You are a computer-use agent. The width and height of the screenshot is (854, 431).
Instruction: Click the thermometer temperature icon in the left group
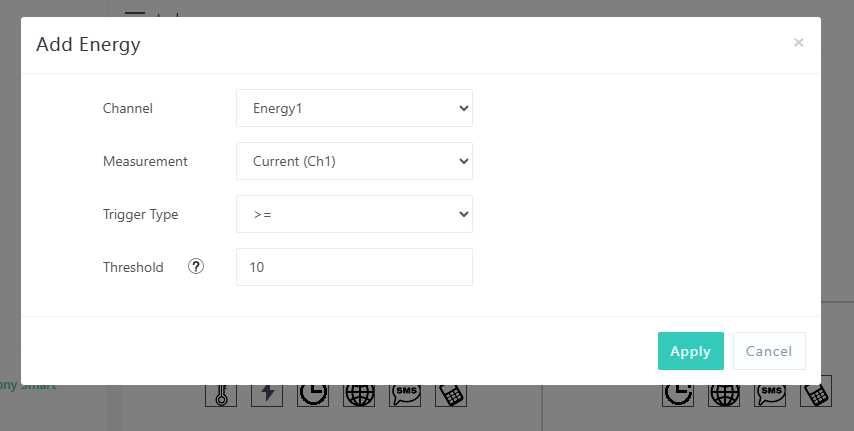pyautogui.click(x=220, y=394)
